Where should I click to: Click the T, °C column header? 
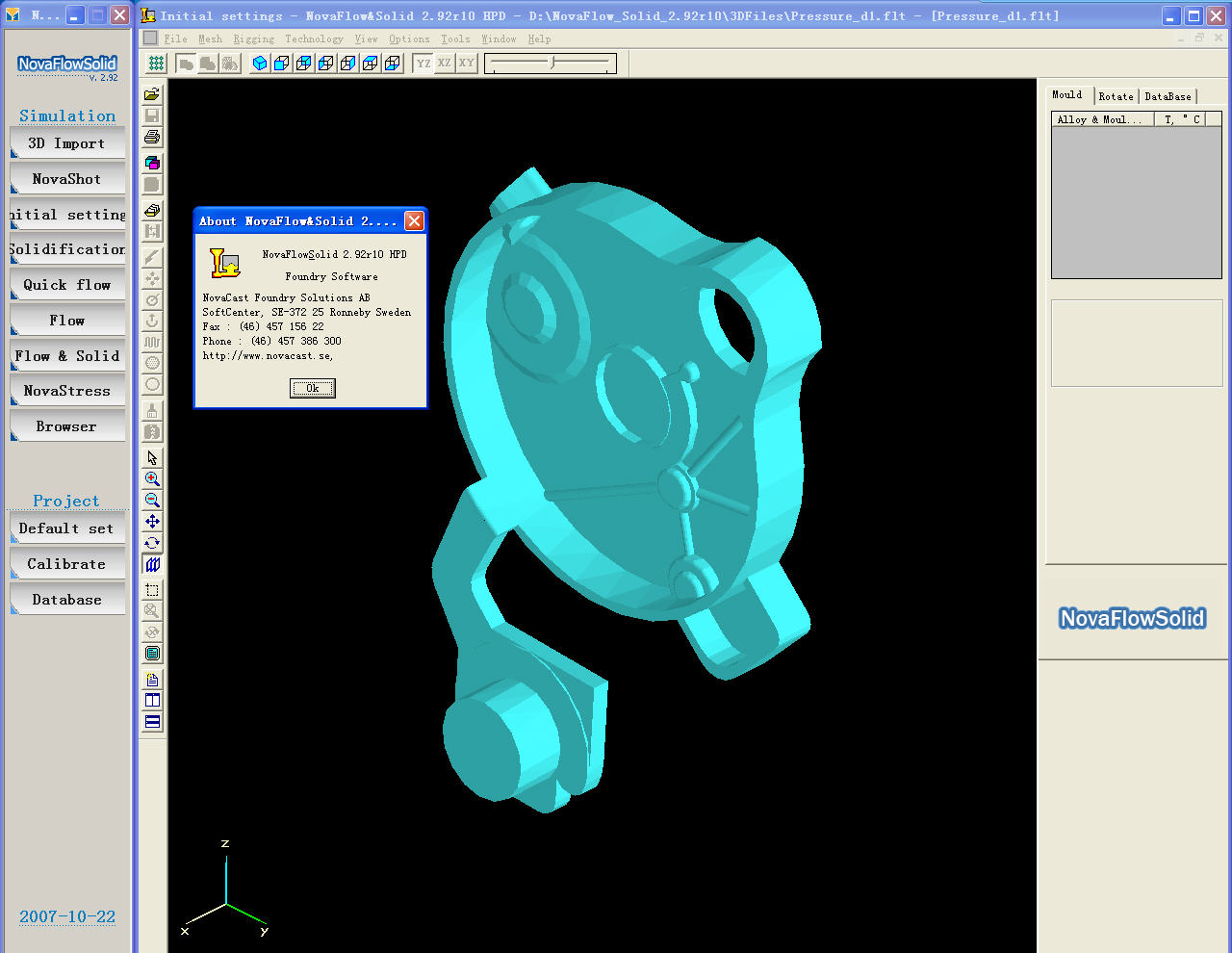coord(1180,119)
